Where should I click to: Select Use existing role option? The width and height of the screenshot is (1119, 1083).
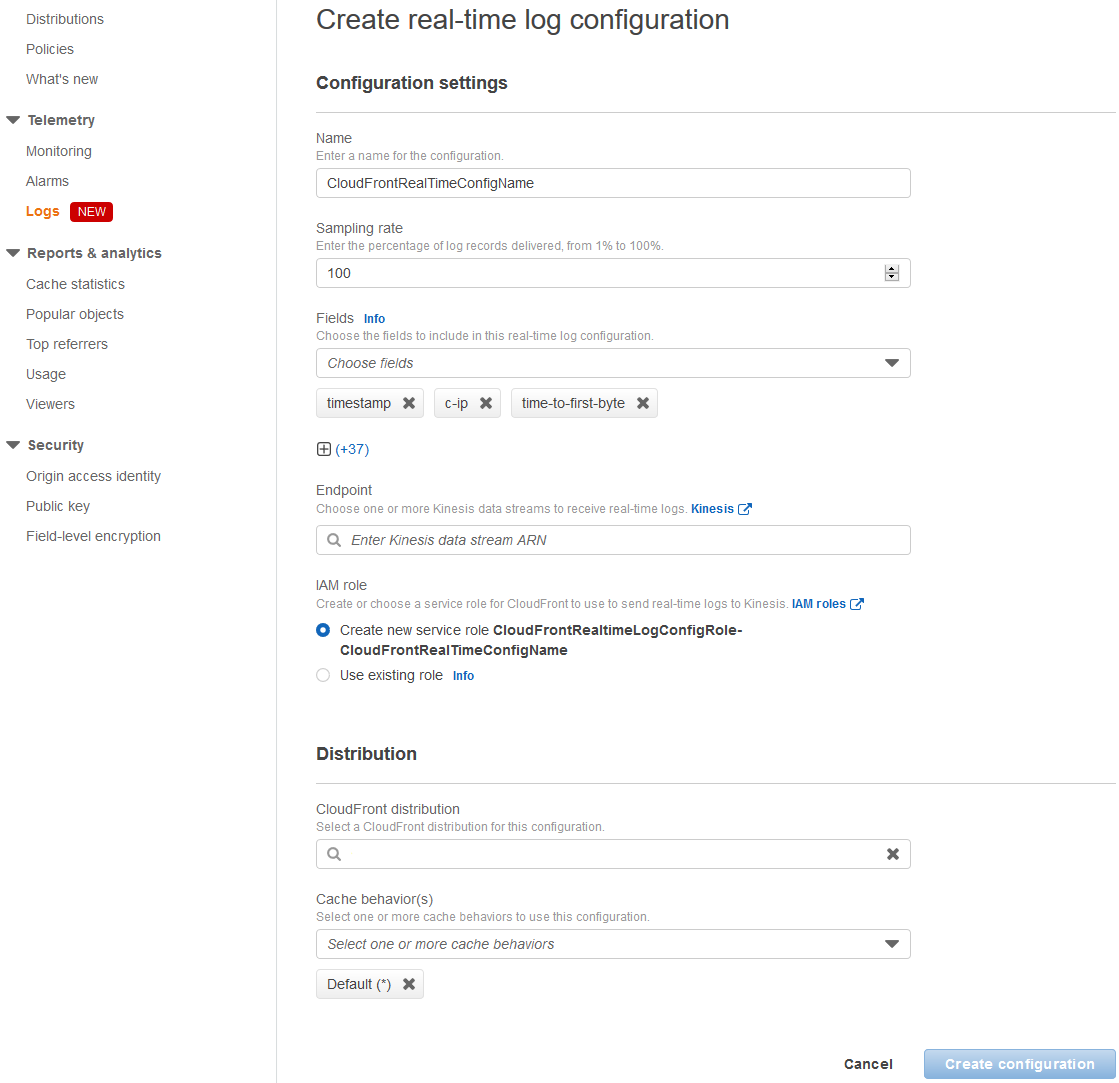pos(323,675)
